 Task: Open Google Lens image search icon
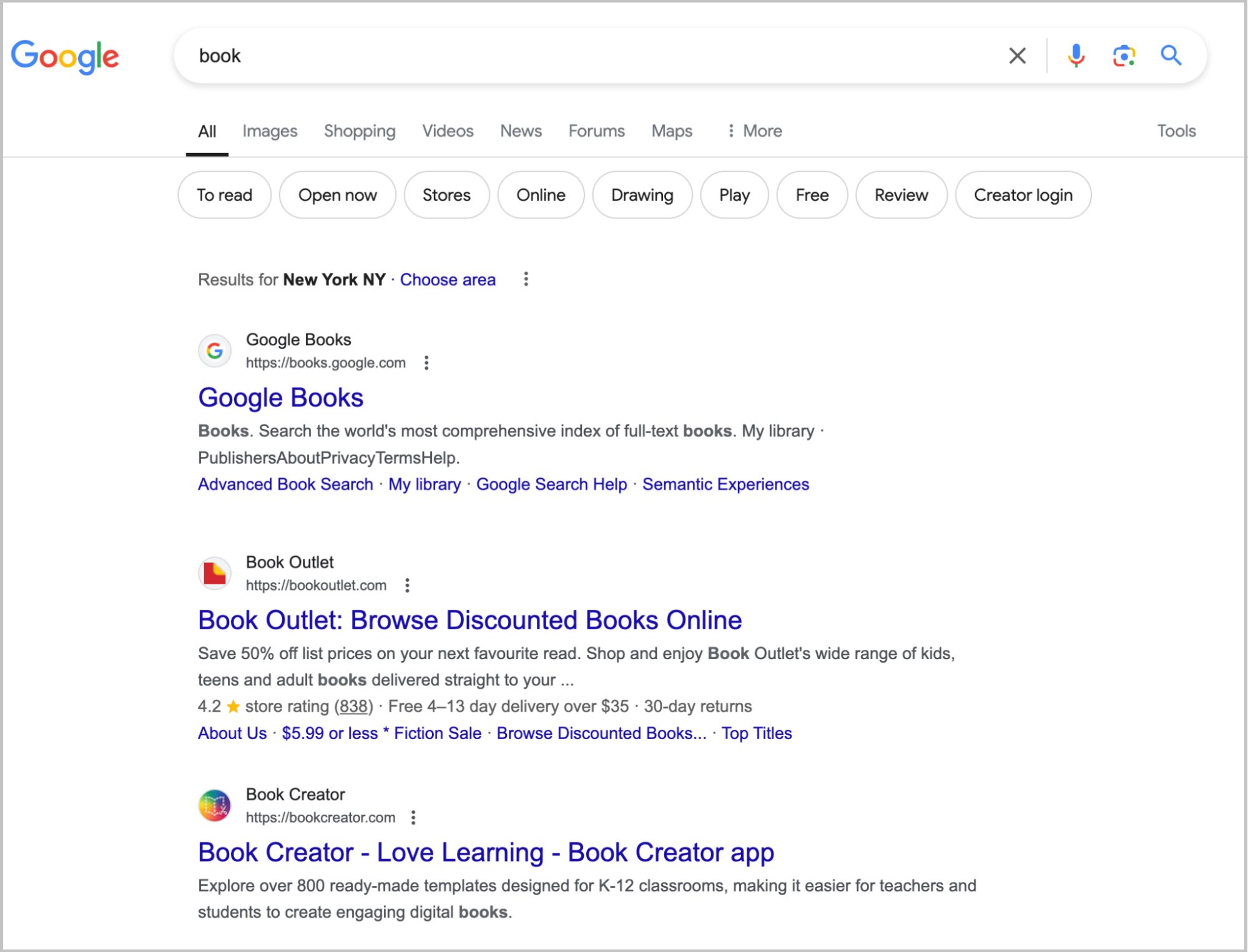[x=1123, y=56]
